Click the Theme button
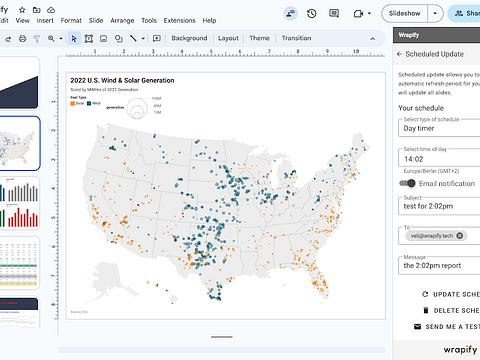The height and width of the screenshot is (360, 480). [259, 38]
